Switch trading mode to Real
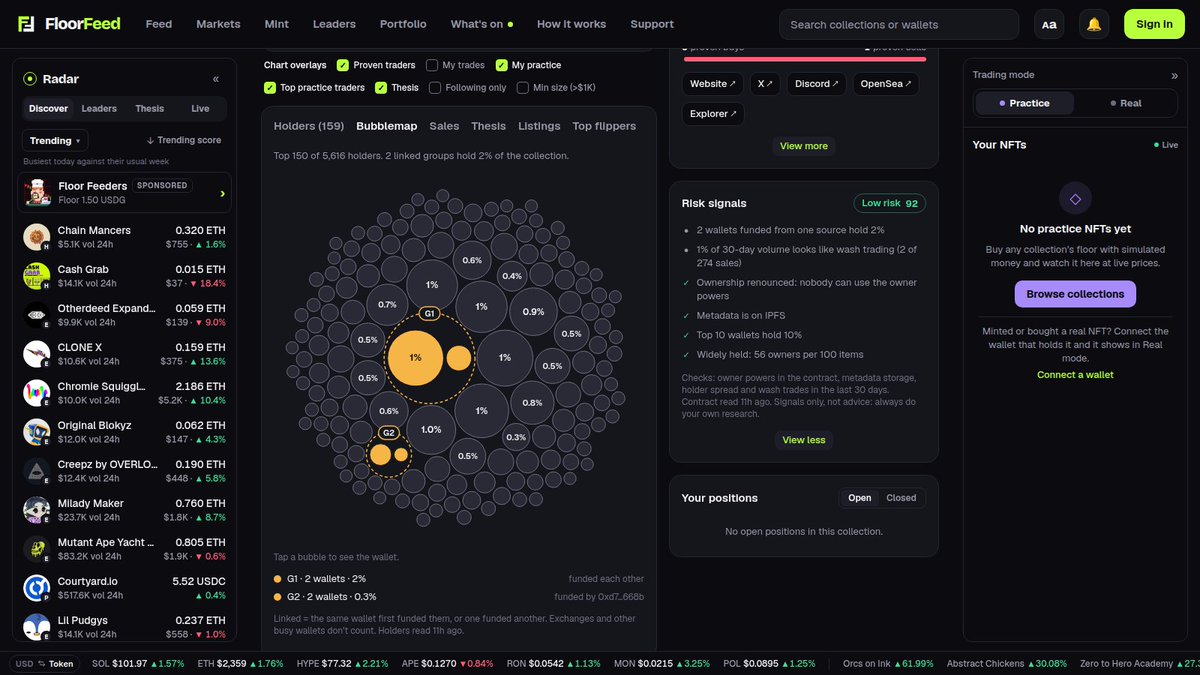1200x675 pixels. click(x=1125, y=103)
